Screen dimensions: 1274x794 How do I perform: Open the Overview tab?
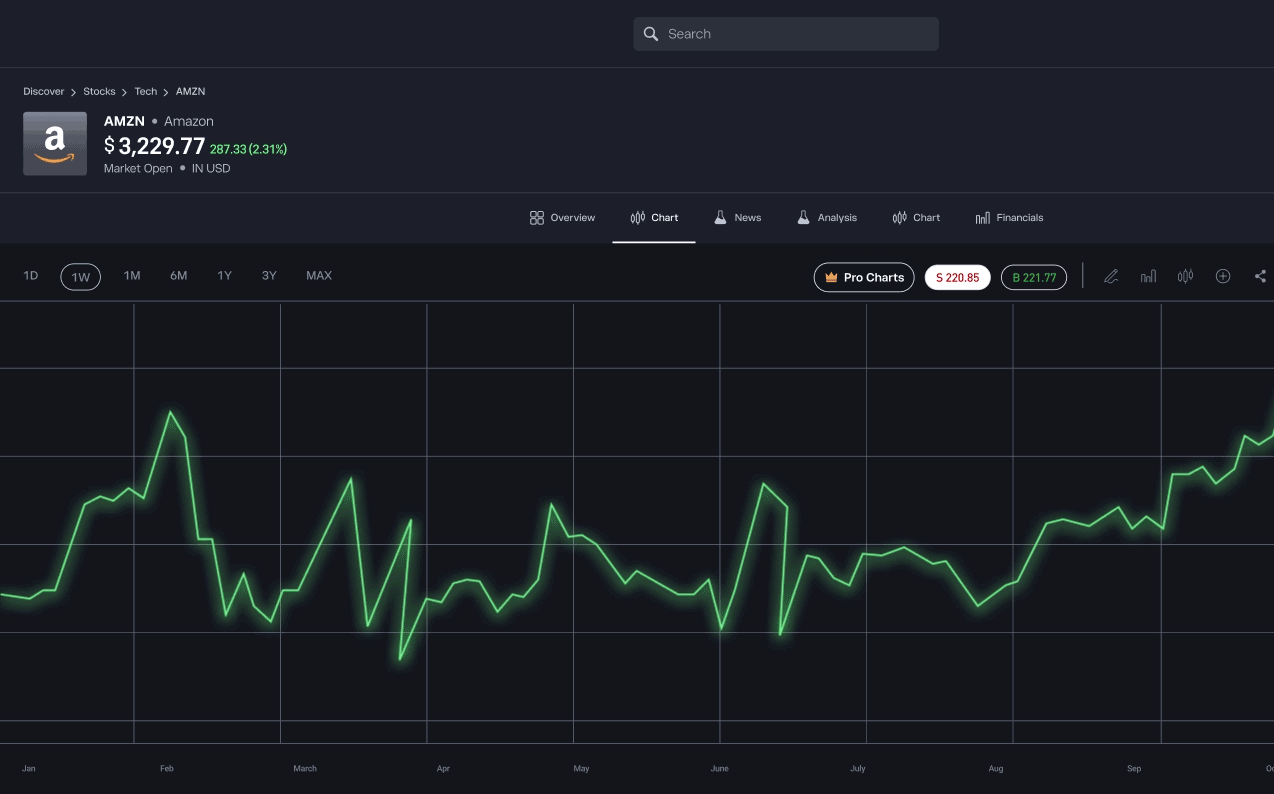coord(562,218)
